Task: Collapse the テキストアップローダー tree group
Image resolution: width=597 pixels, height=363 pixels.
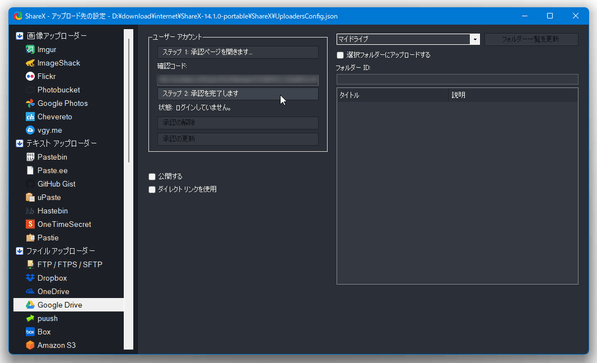Action: 19,143
